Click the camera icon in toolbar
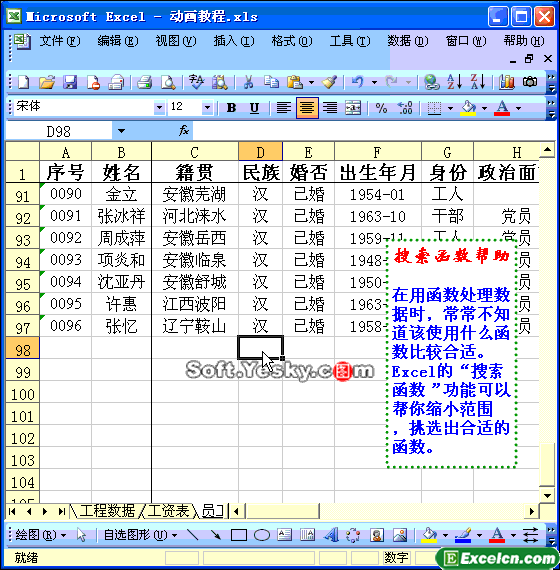The image size is (560, 570). [x=530, y=82]
